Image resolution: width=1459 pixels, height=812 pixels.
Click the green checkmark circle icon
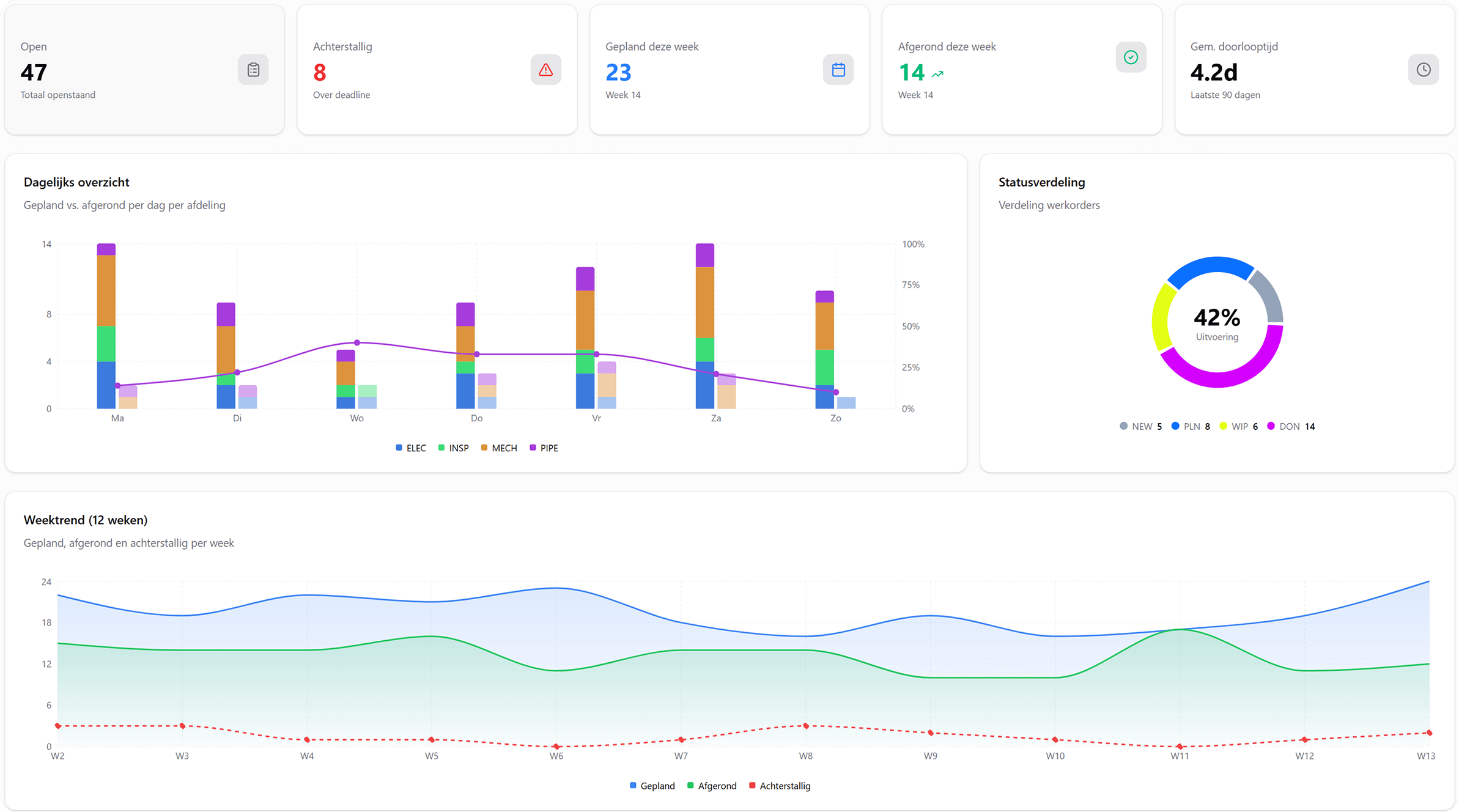[x=1131, y=57]
